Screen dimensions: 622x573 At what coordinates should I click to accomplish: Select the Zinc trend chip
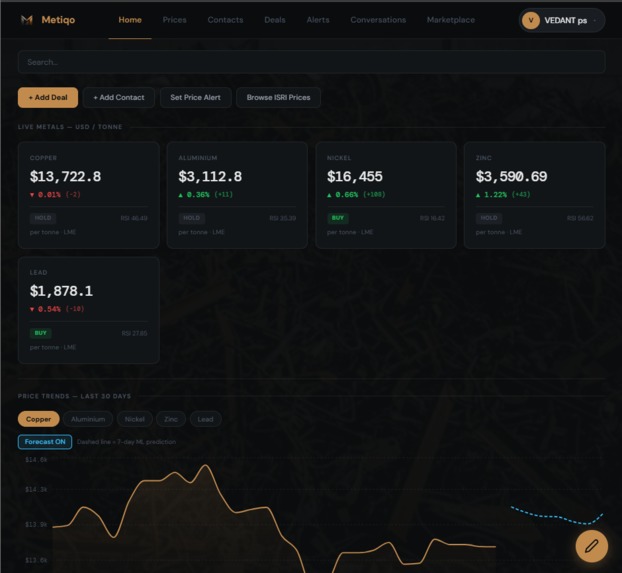click(x=171, y=419)
